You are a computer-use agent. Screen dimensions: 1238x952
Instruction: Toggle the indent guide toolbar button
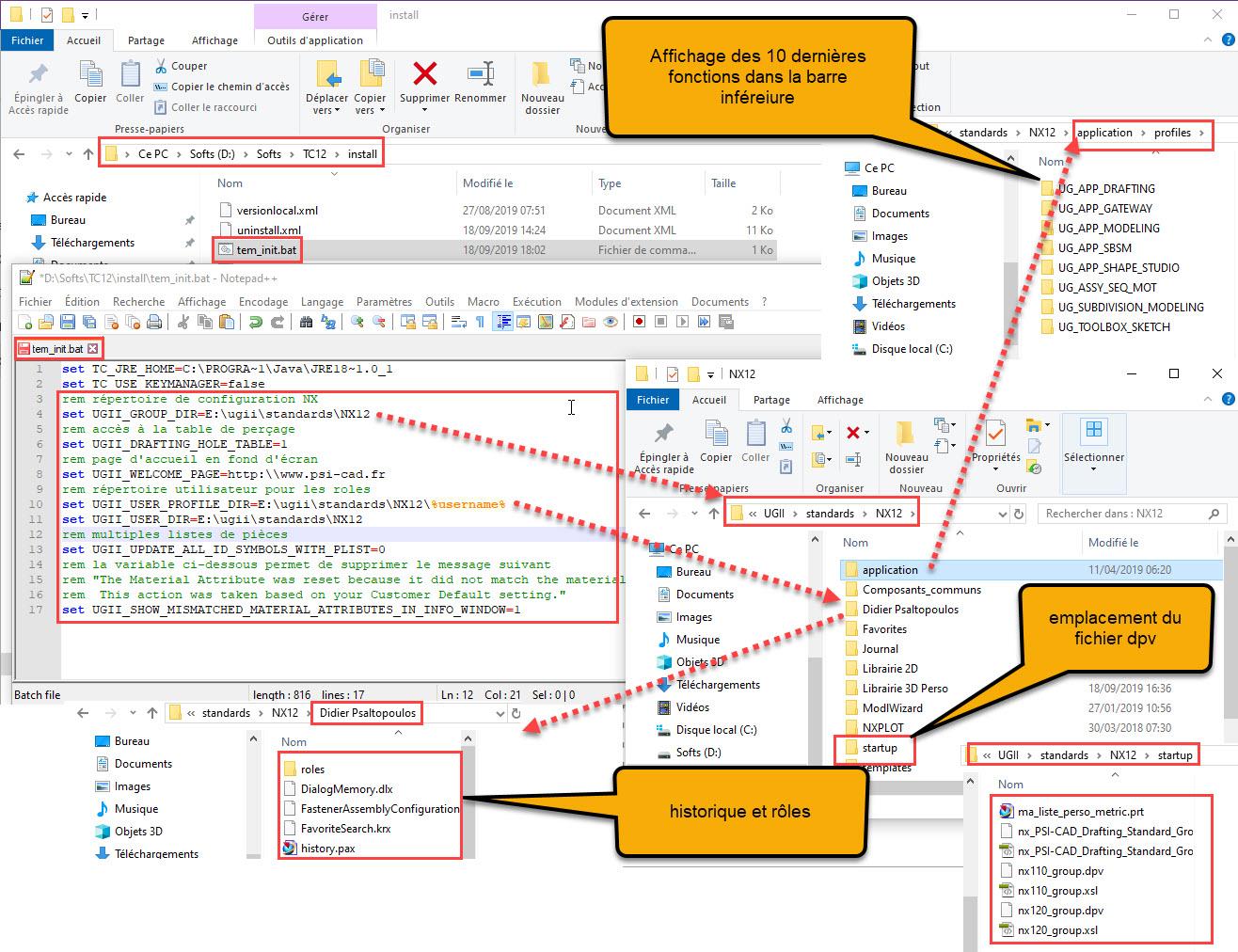pyautogui.click(x=503, y=322)
